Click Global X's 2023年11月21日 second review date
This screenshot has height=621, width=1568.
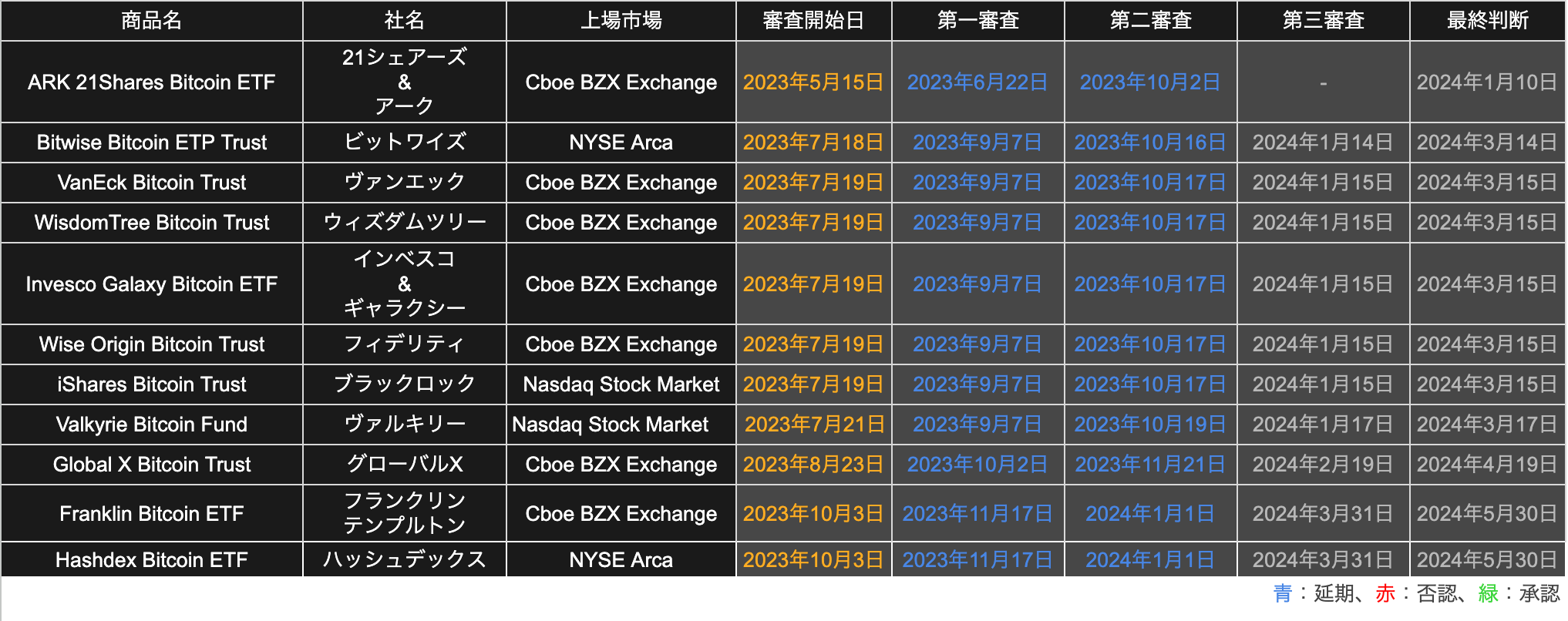pos(1150,465)
